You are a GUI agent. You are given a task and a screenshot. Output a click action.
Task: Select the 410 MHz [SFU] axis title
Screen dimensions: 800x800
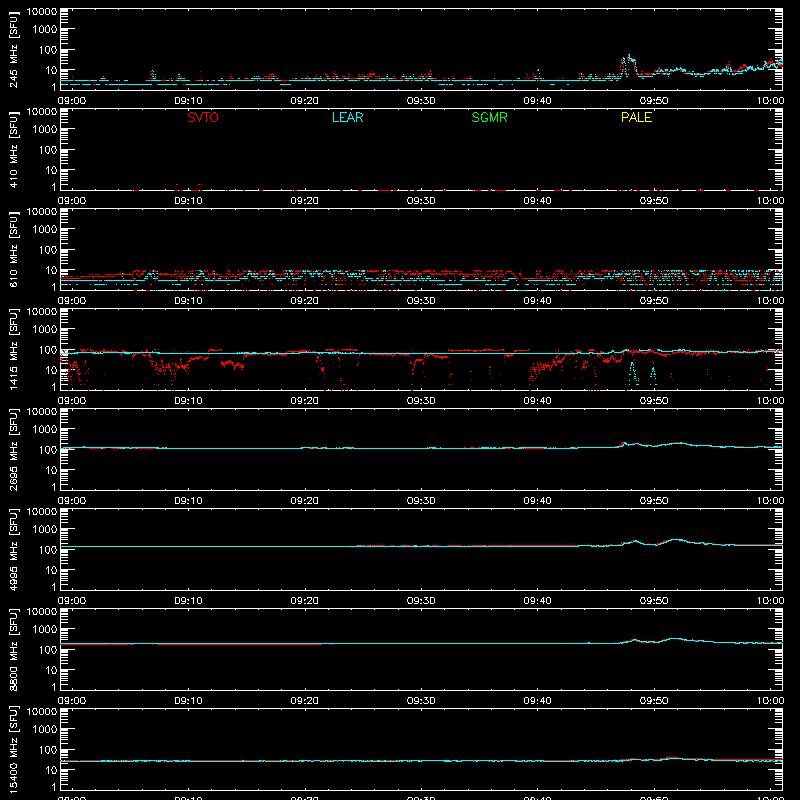tap(13, 149)
